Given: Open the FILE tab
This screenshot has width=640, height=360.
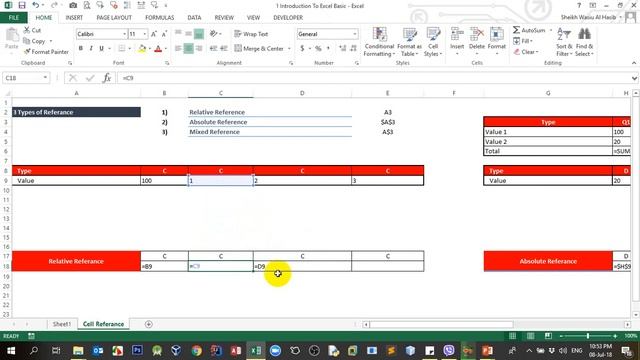Looking at the screenshot, I should [14, 18].
